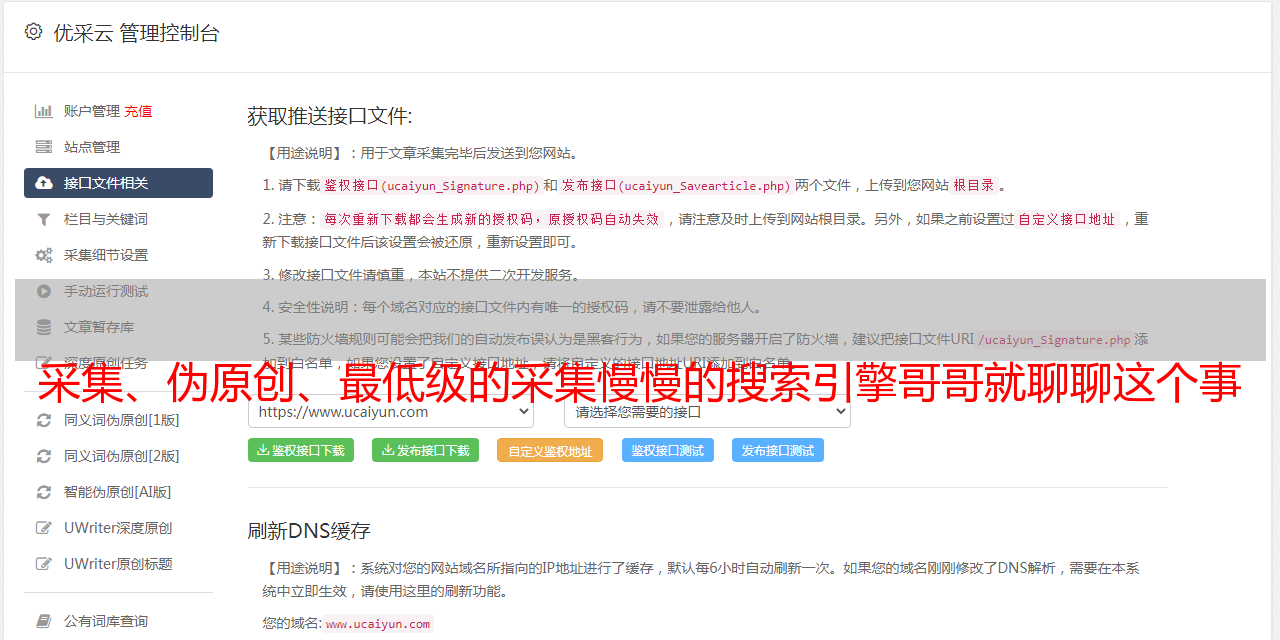Click the filter funnel icon for 栏目与关键词
Screen dimensions: 1280x640
pyautogui.click(x=44, y=219)
